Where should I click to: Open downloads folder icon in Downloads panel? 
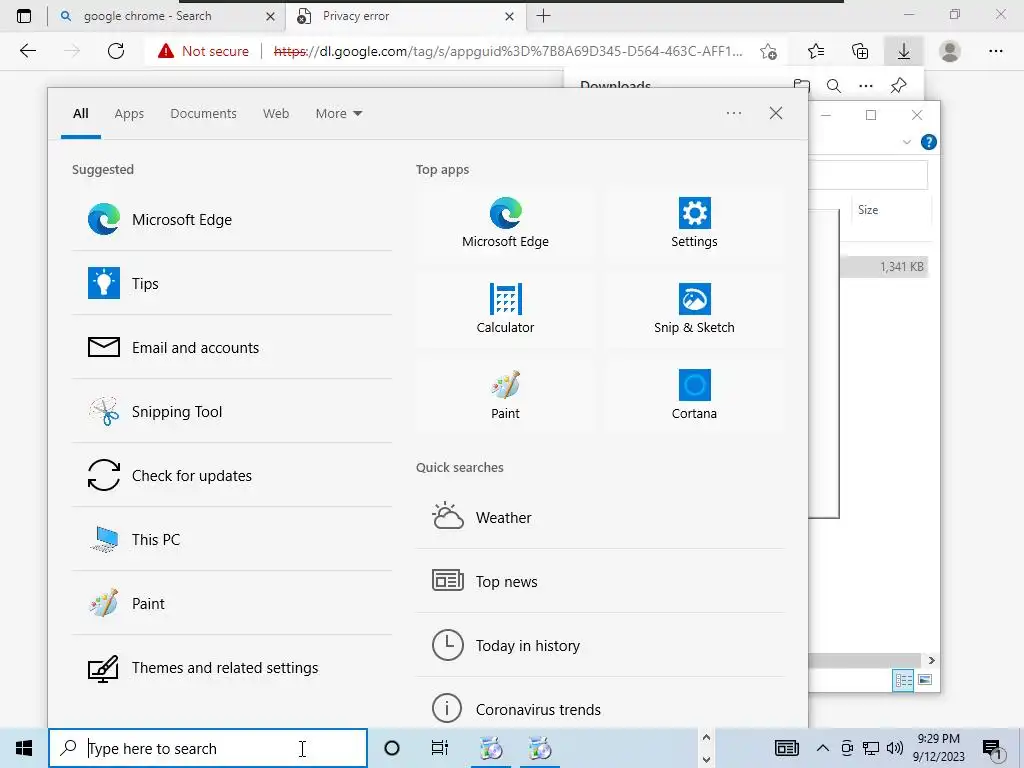(x=801, y=86)
